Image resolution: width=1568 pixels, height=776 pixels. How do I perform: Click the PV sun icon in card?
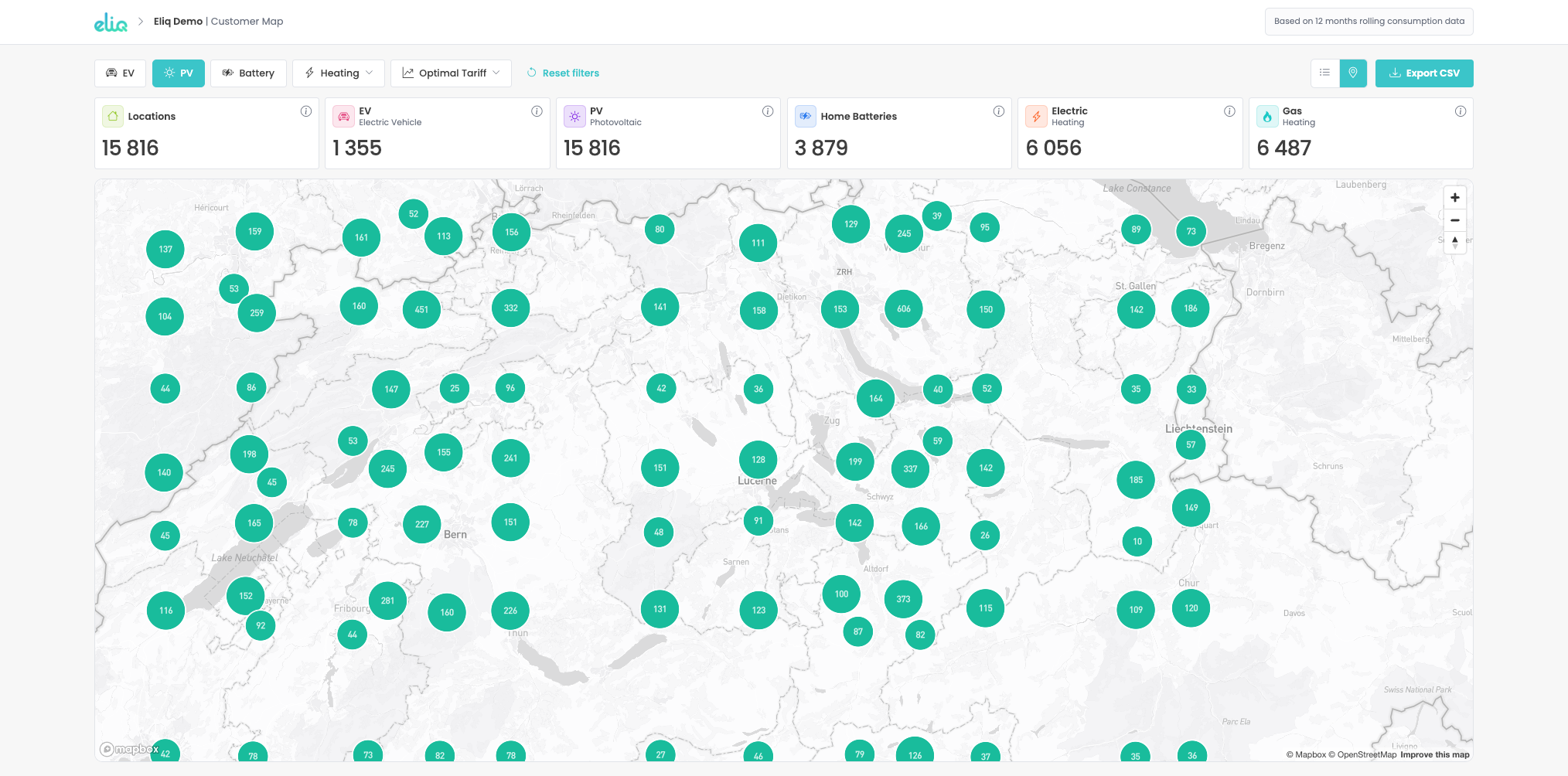coord(574,116)
